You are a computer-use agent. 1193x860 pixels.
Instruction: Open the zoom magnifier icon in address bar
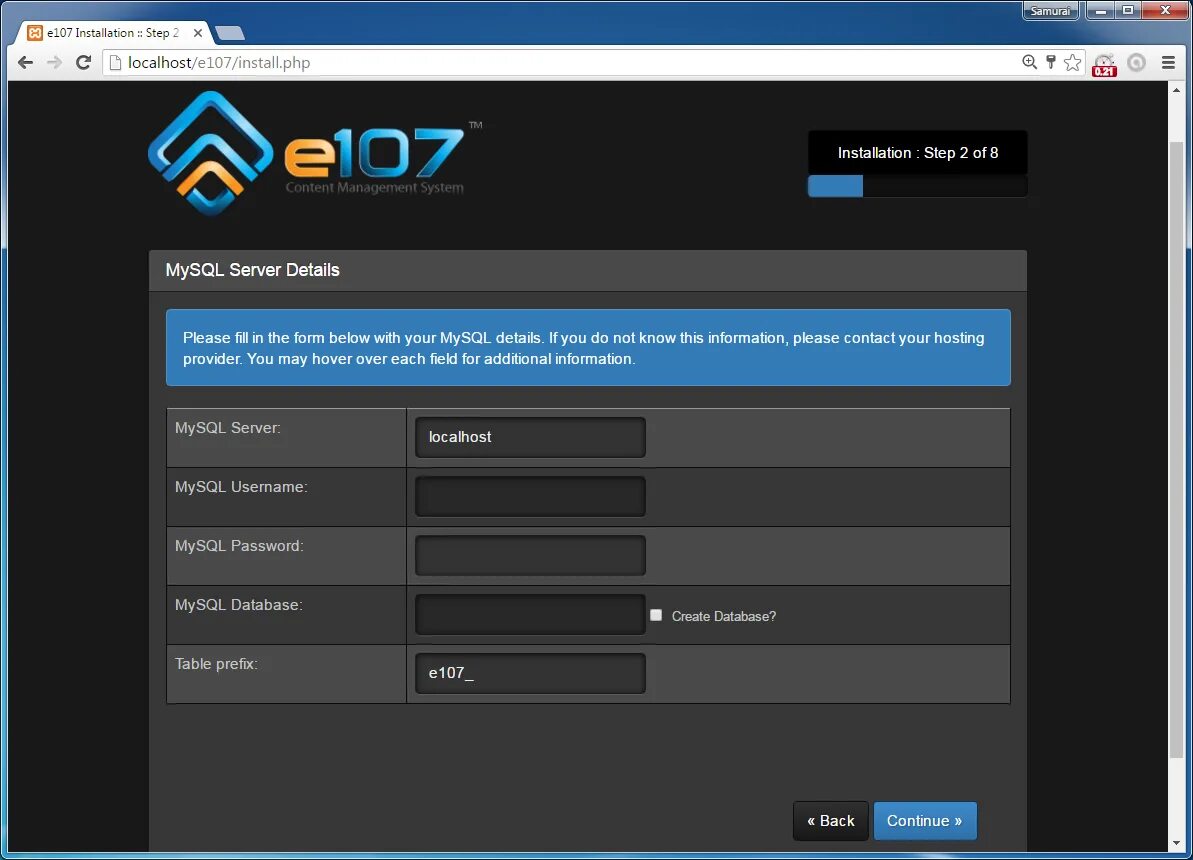[x=1029, y=62]
